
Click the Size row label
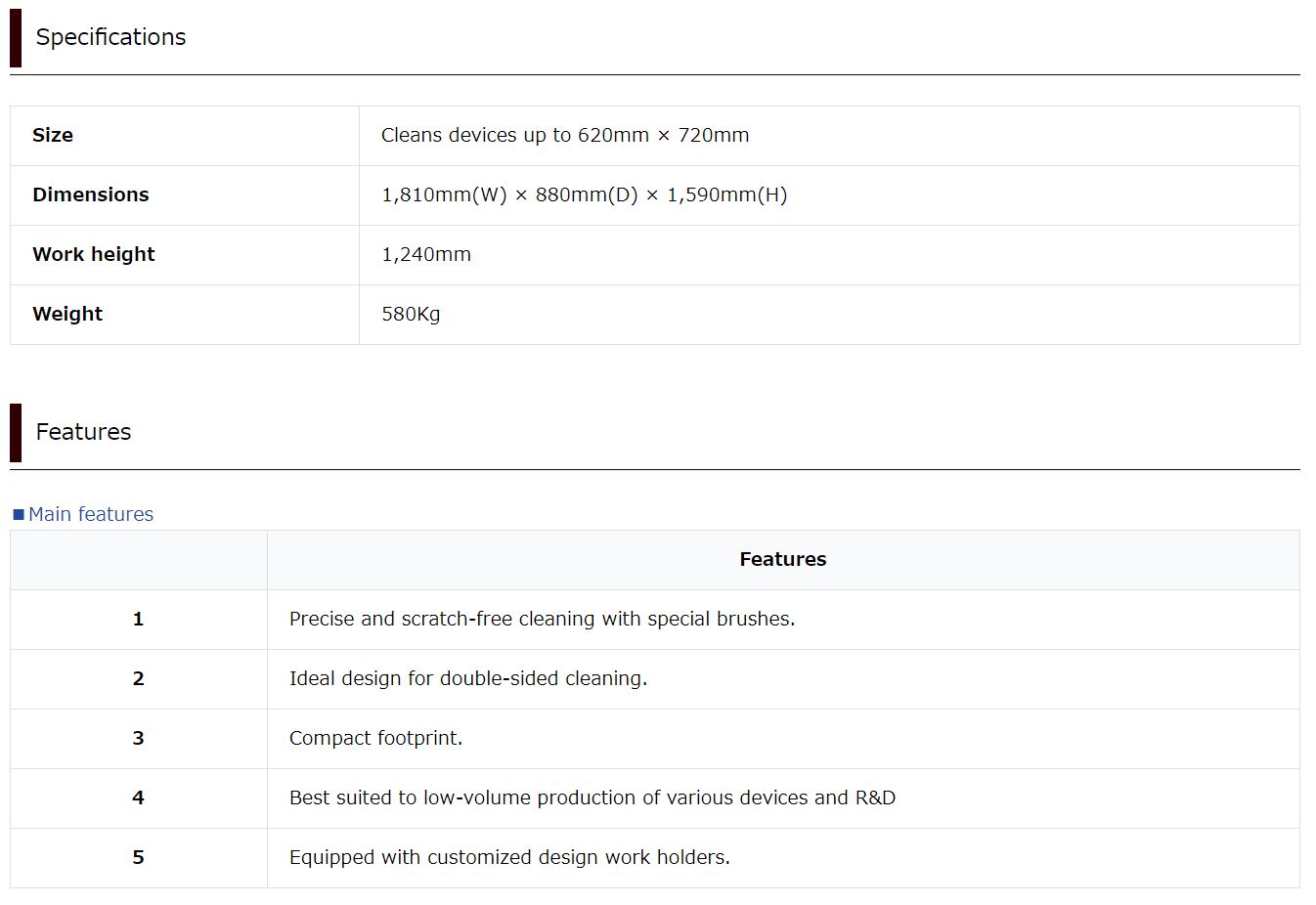point(53,135)
